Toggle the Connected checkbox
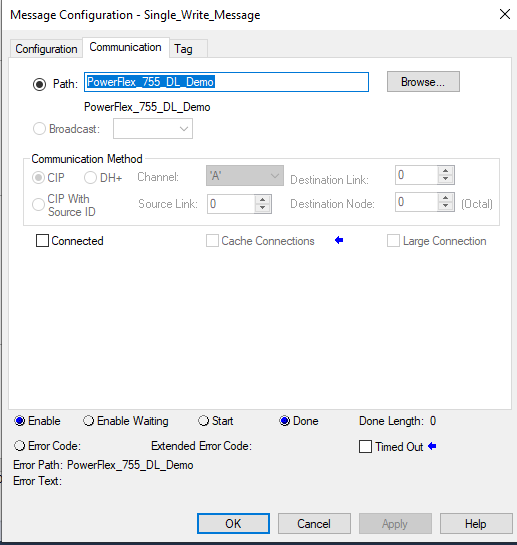 pos(42,241)
